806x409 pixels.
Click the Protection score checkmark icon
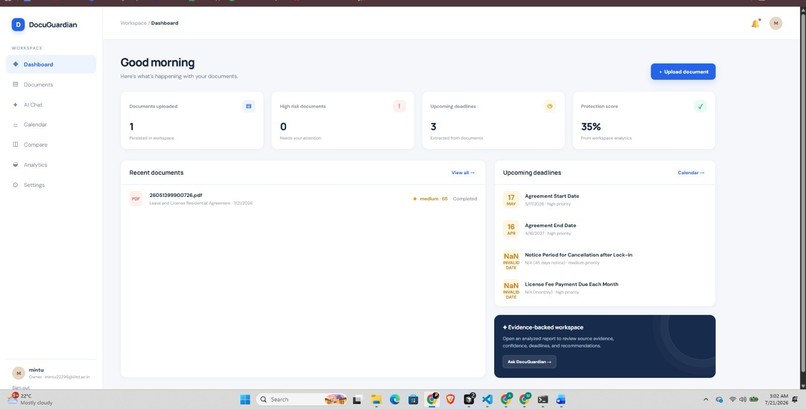click(700, 106)
